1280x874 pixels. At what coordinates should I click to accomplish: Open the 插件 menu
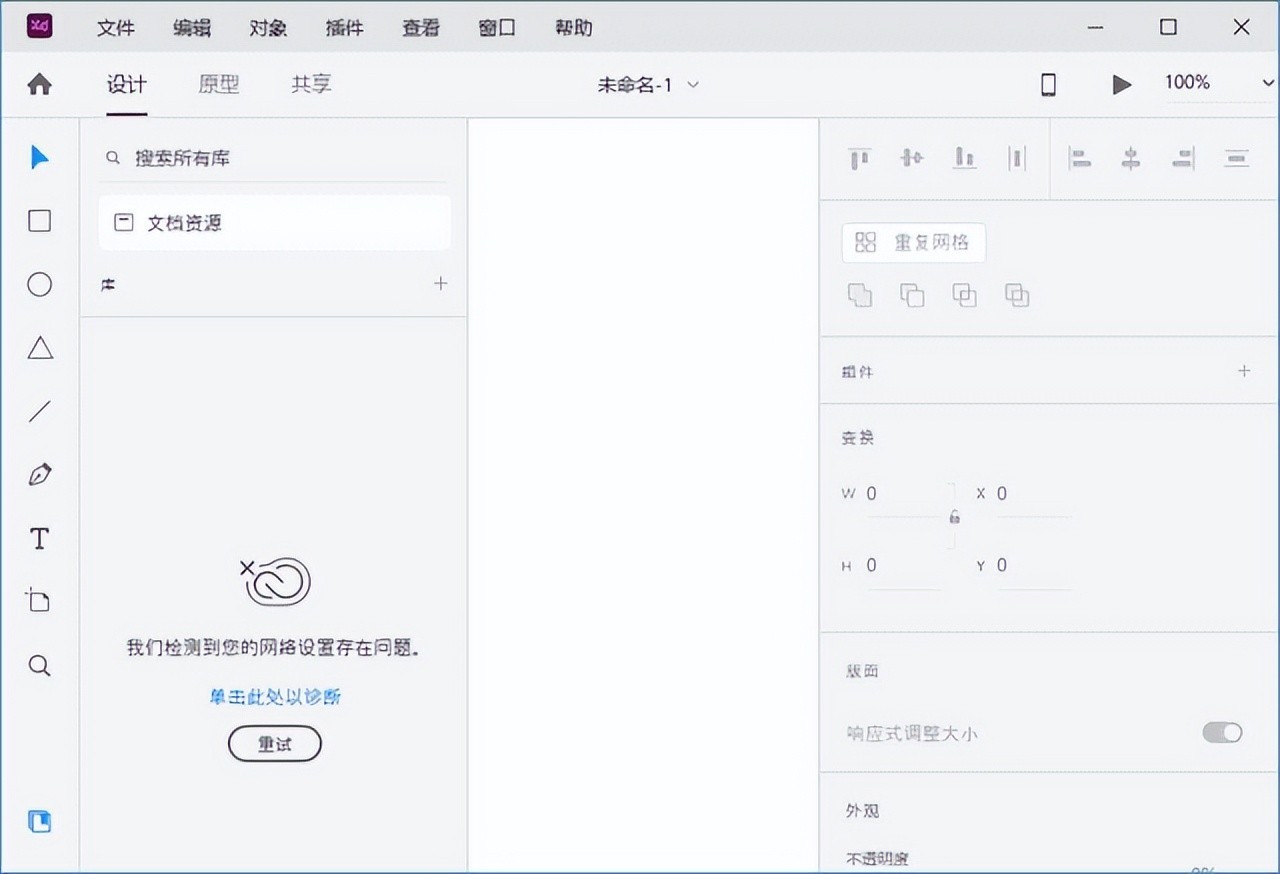[344, 28]
